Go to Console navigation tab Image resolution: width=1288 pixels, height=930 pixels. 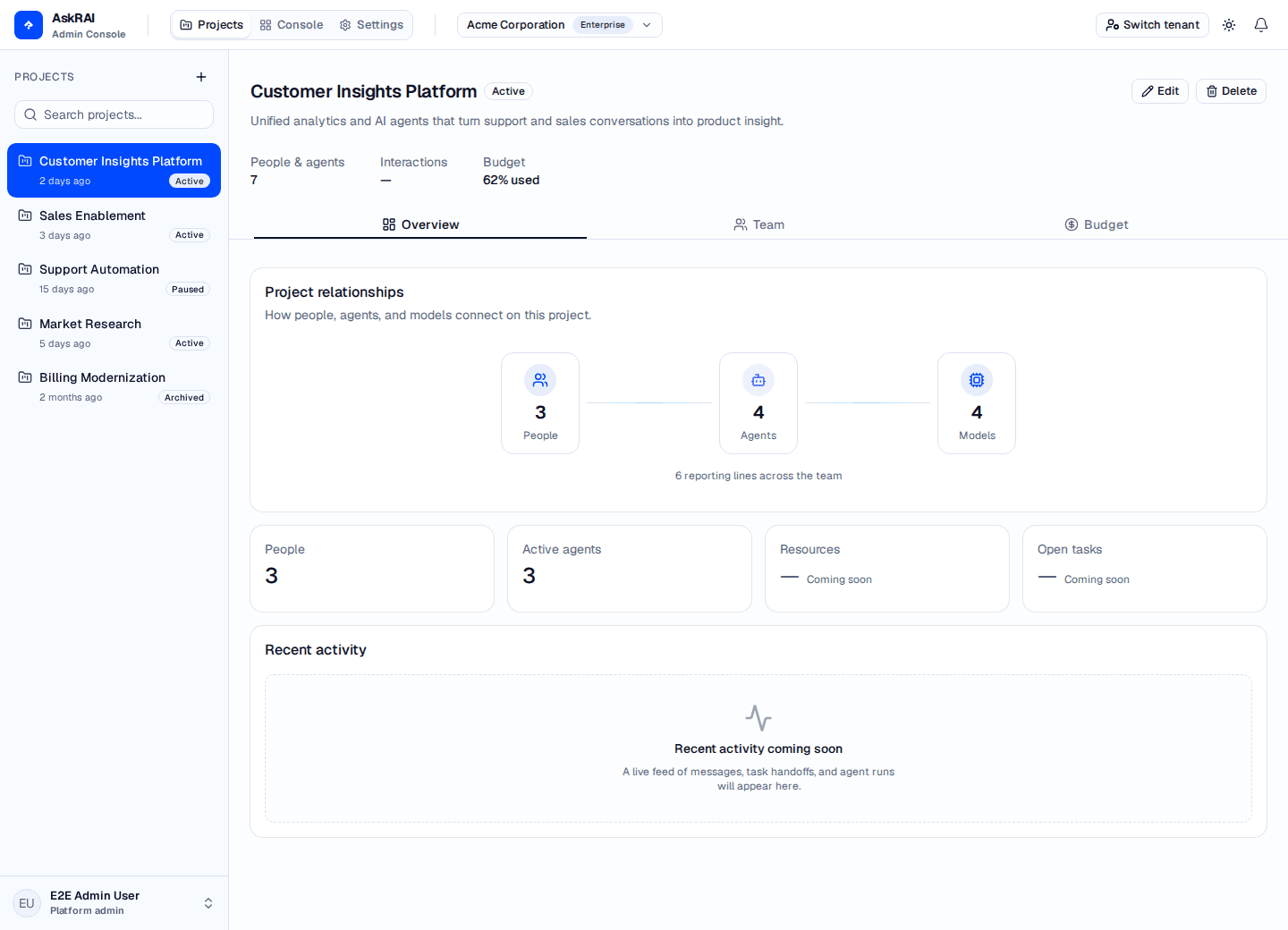tap(292, 25)
